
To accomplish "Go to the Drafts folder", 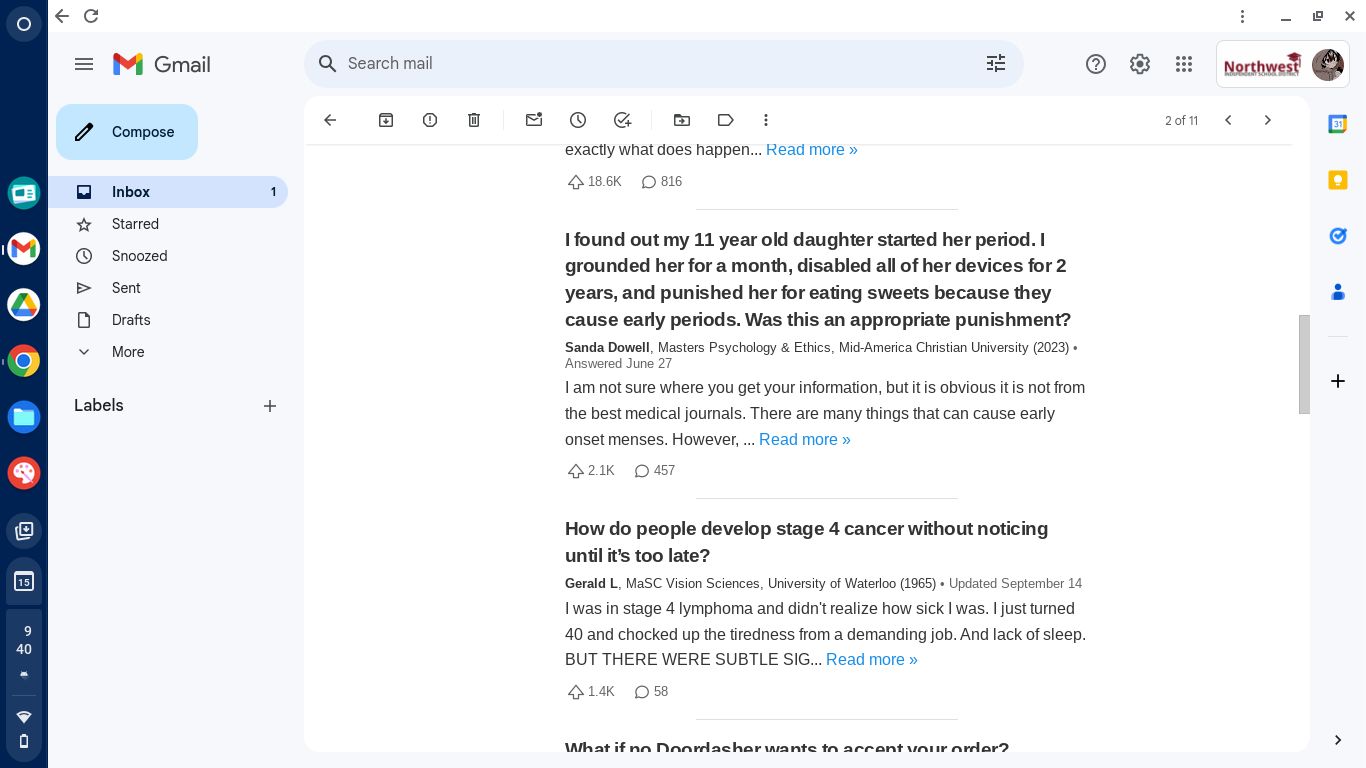I will pos(131,320).
